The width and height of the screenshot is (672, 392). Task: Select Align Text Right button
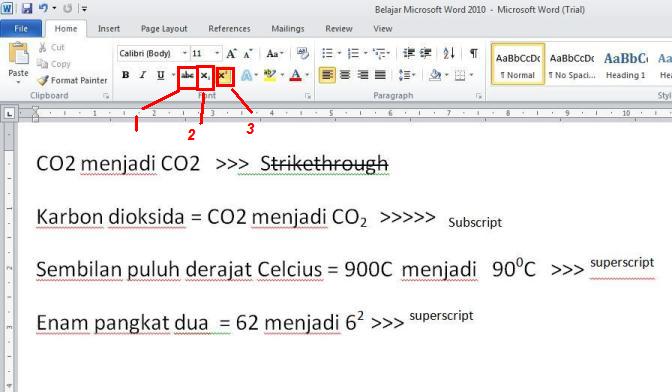(363, 75)
